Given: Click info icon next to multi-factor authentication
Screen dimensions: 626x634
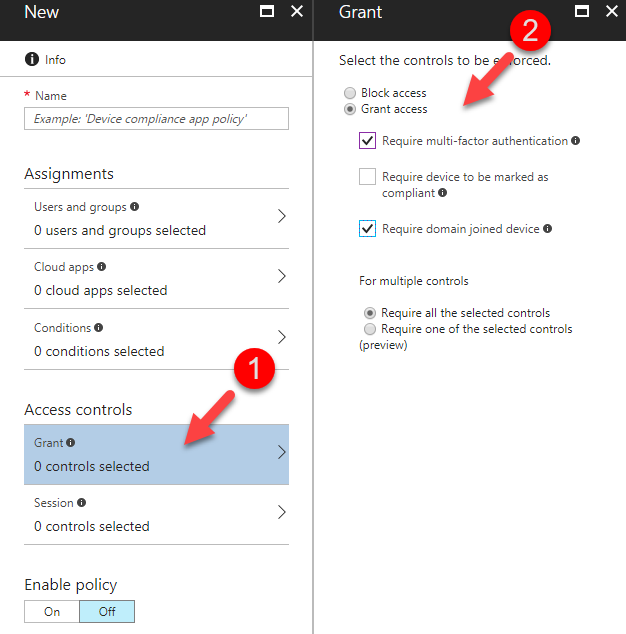Looking at the screenshot, I should click(x=575, y=140).
